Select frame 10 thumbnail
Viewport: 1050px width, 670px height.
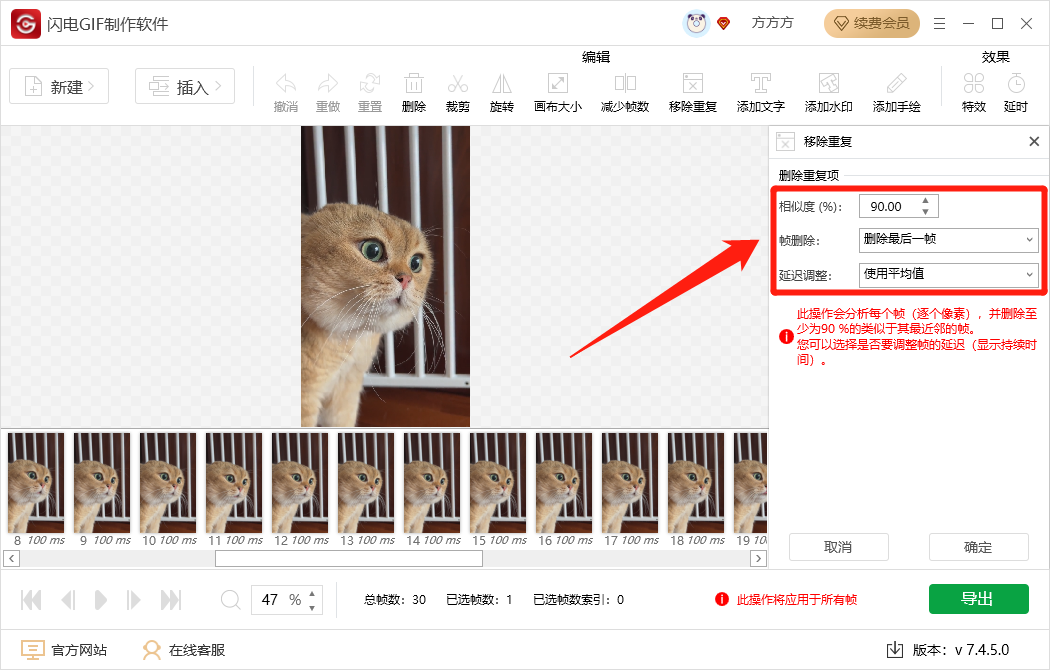[168, 483]
